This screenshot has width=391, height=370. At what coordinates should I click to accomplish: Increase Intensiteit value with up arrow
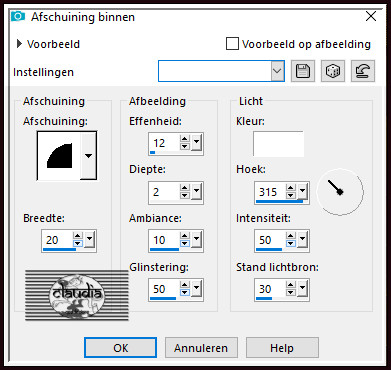291,236
